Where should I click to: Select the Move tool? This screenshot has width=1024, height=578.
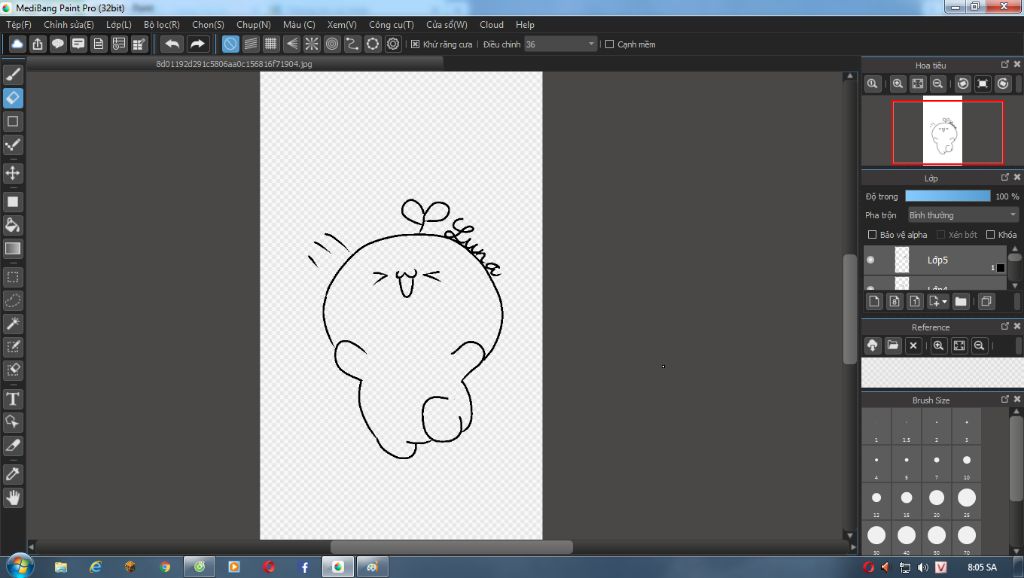click(12, 173)
